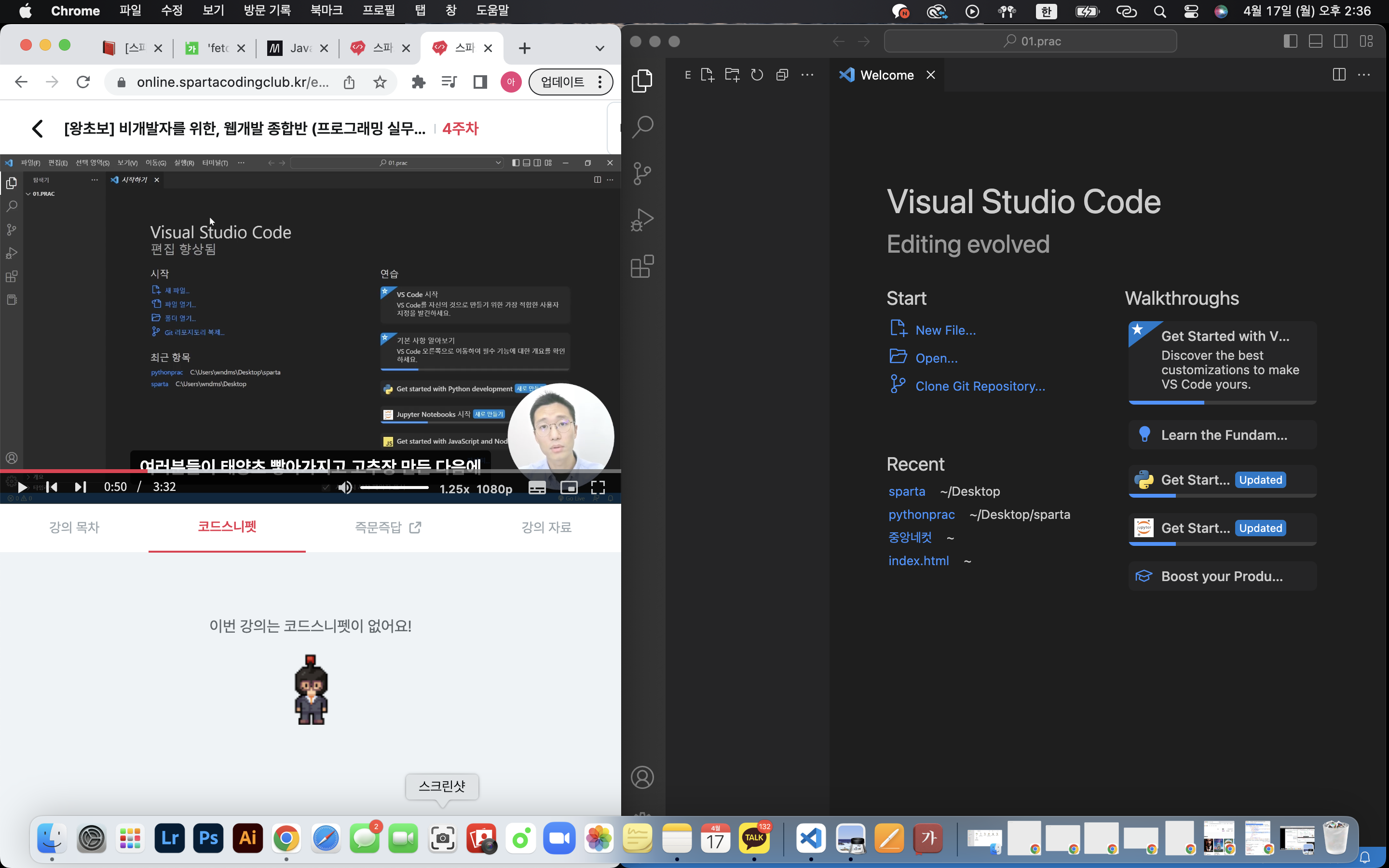Select the Welcome editor tab
This screenshot has width=1389, height=868.
tap(887, 75)
